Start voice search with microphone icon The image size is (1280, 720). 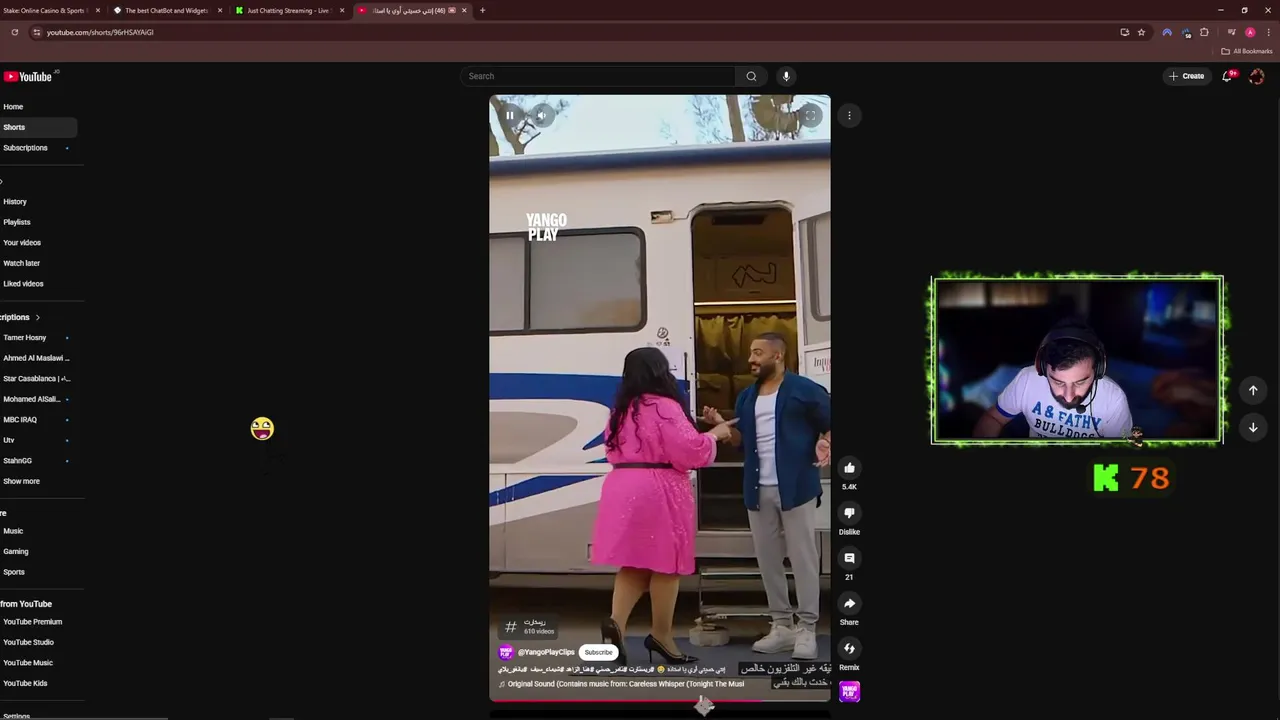pyautogui.click(x=786, y=76)
